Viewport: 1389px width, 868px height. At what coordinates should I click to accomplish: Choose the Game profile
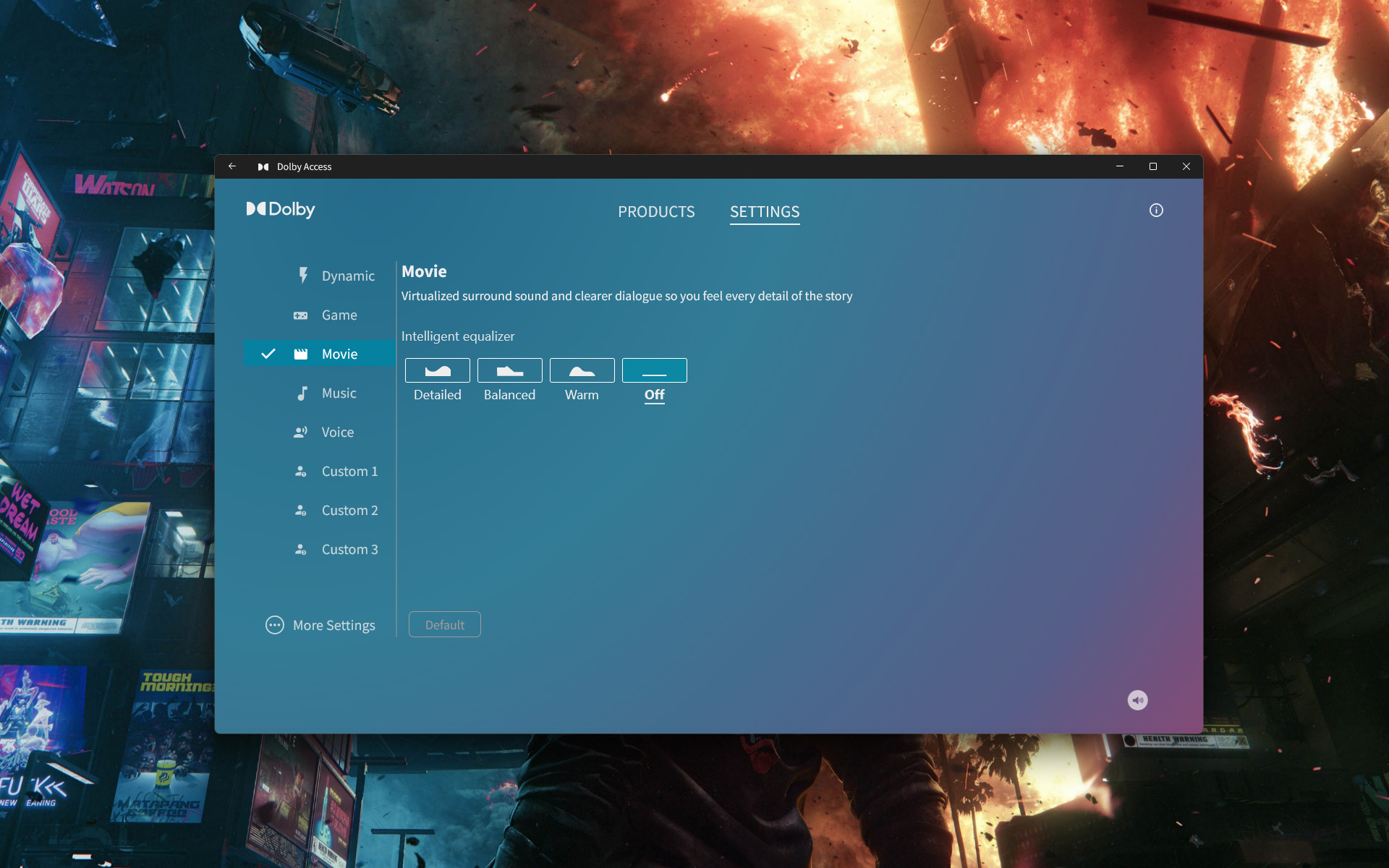pos(320,315)
